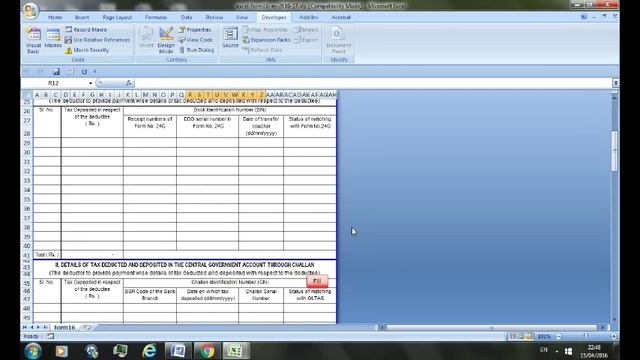Screen dimensions: 640x360
Task: Select the form16 sheet tab
Action: (x=64, y=327)
